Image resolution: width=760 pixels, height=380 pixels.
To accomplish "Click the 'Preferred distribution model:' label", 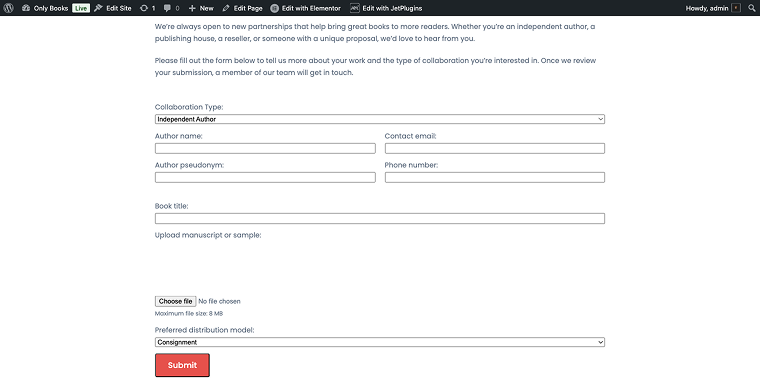I will [x=204, y=330].
